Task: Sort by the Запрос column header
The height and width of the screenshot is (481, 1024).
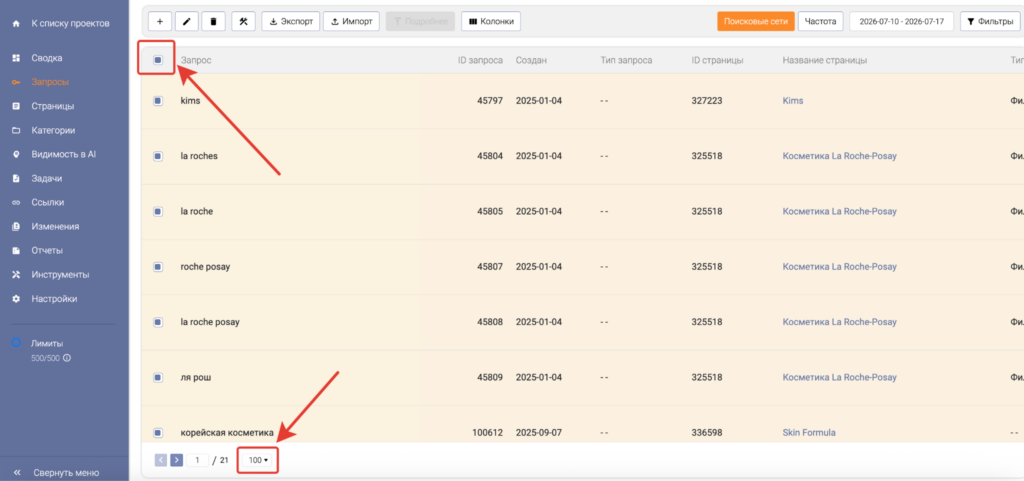Action: [196, 60]
